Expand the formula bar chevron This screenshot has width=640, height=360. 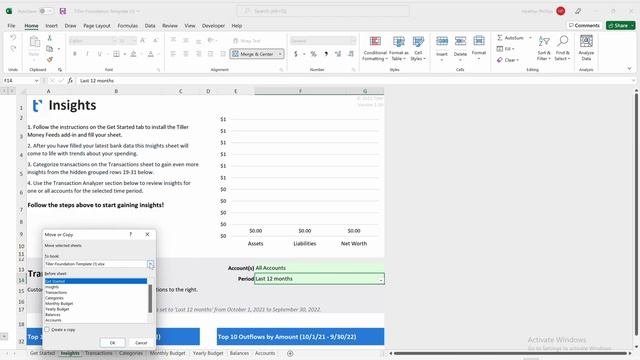pos(634,81)
